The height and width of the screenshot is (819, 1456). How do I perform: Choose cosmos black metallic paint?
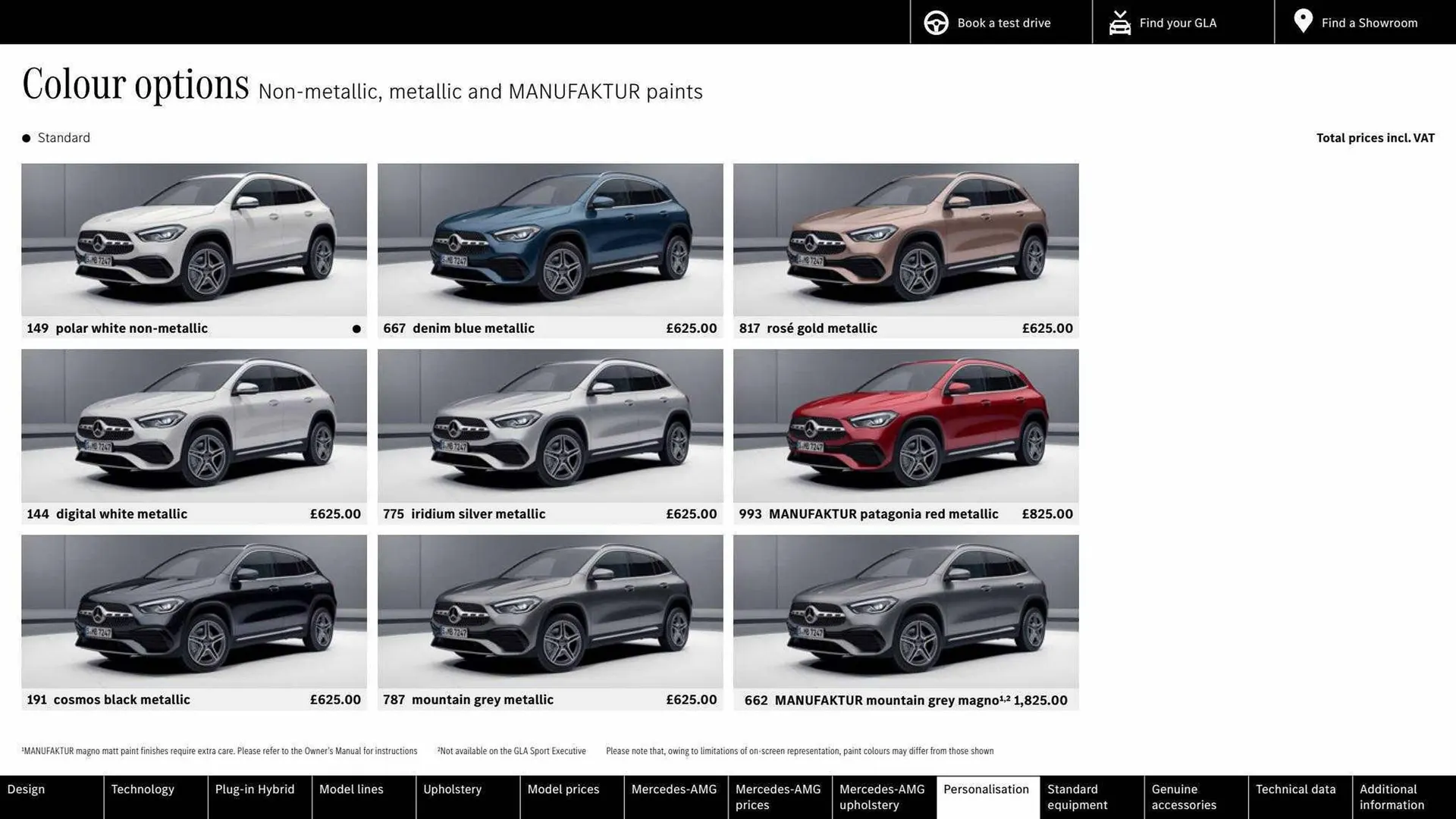[x=193, y=611]
